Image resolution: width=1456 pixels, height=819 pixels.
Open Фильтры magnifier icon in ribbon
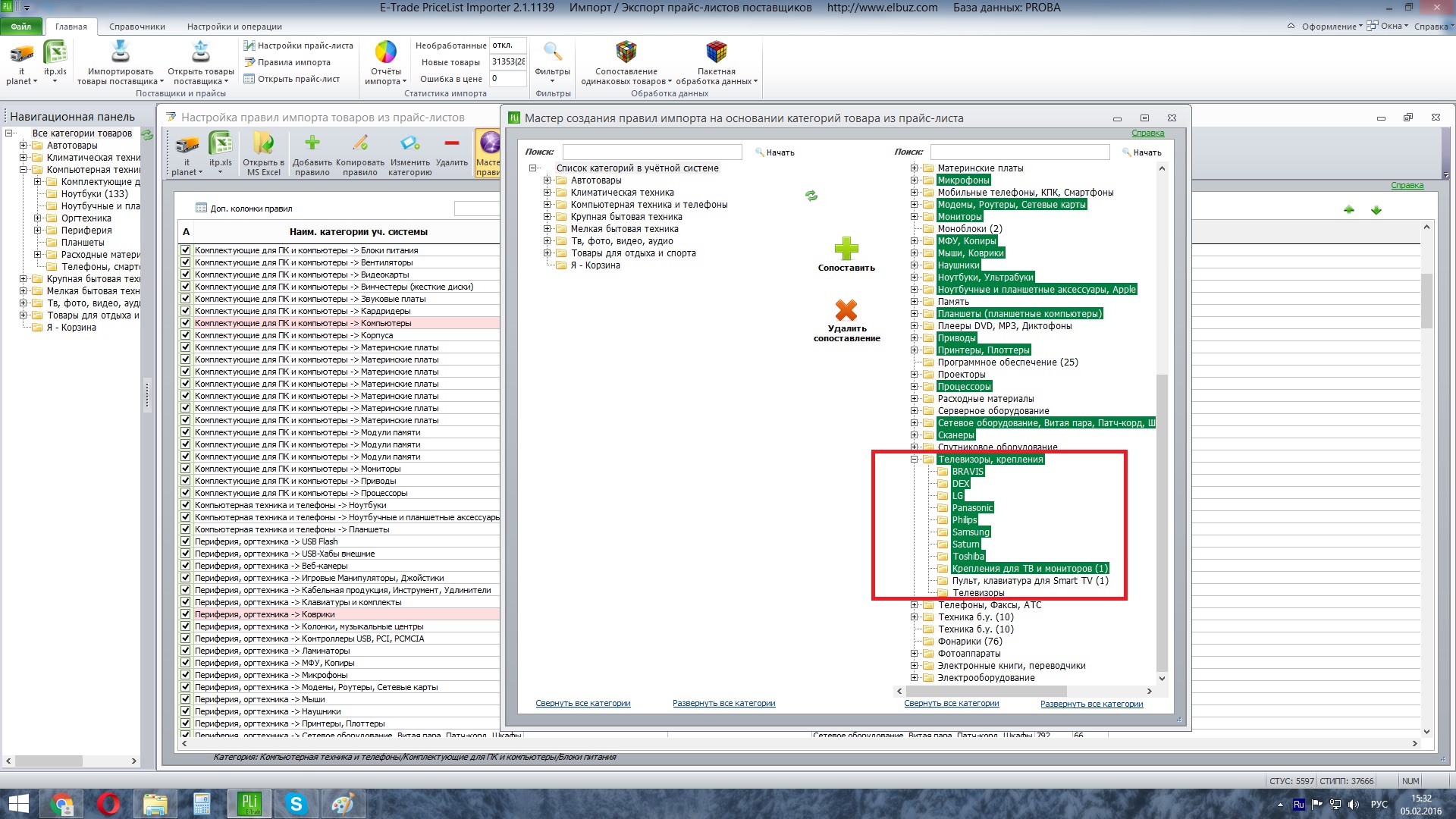(x=553, y=52)
